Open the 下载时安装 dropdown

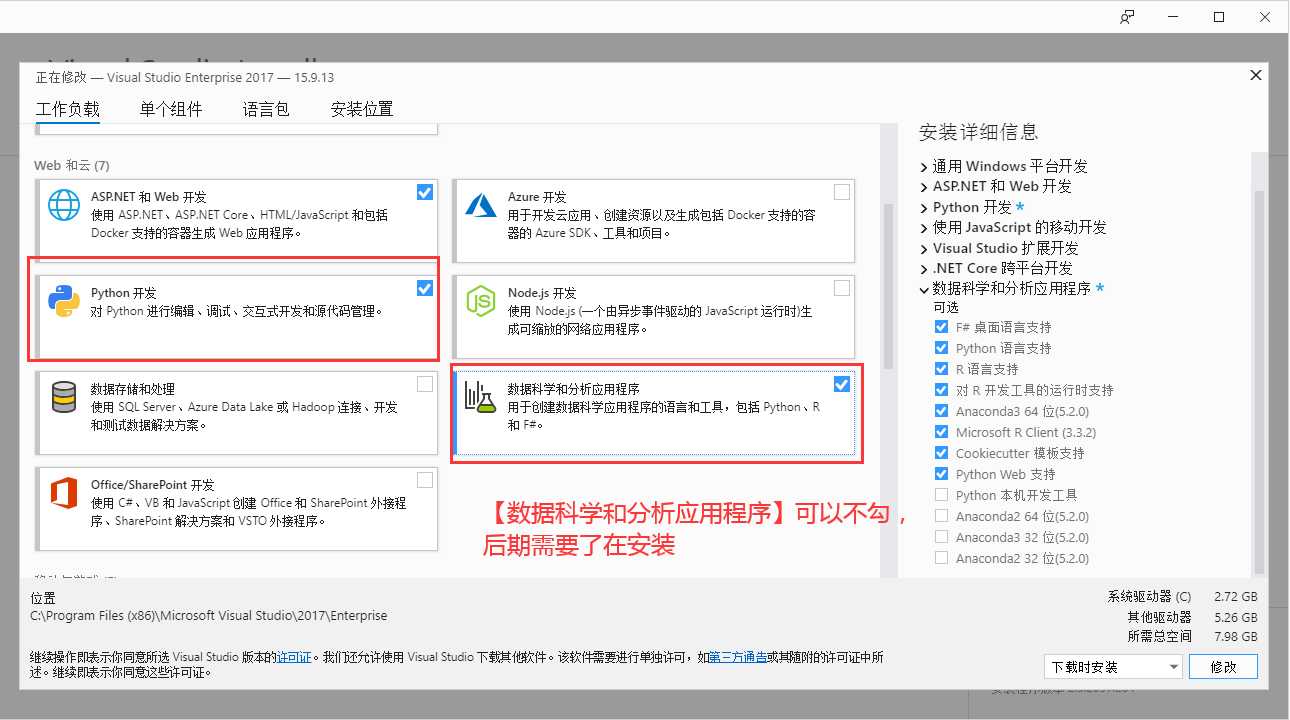[1115, 666]
